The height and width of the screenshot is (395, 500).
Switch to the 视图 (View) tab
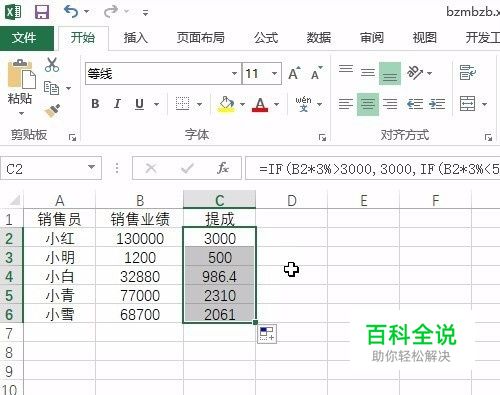(x=425, y=38)
